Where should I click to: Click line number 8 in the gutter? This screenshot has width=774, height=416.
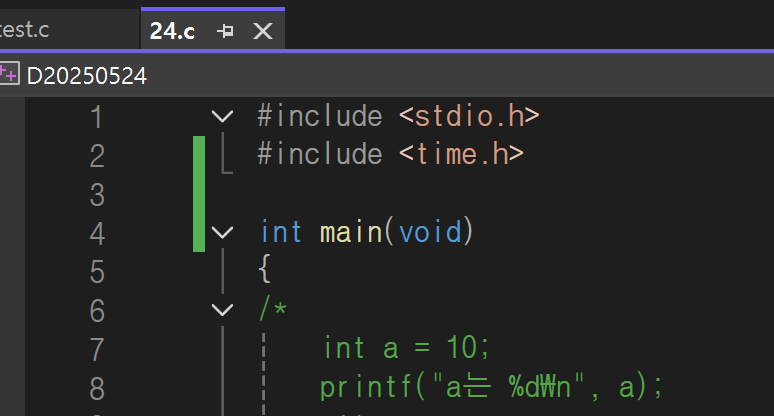pos(97,389)
